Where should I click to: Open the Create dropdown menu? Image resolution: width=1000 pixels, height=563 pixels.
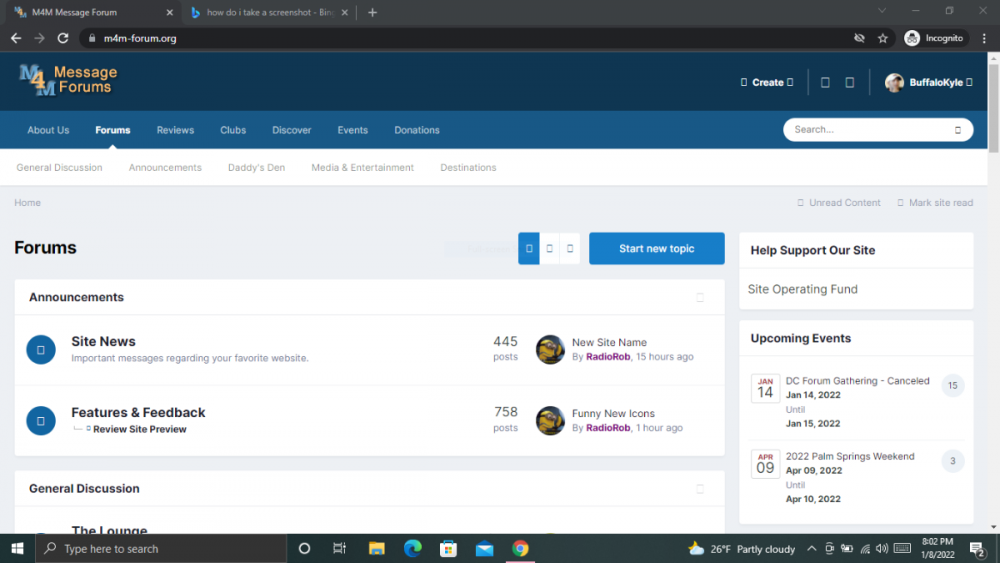pyautogui.click(x=767, y=83)
